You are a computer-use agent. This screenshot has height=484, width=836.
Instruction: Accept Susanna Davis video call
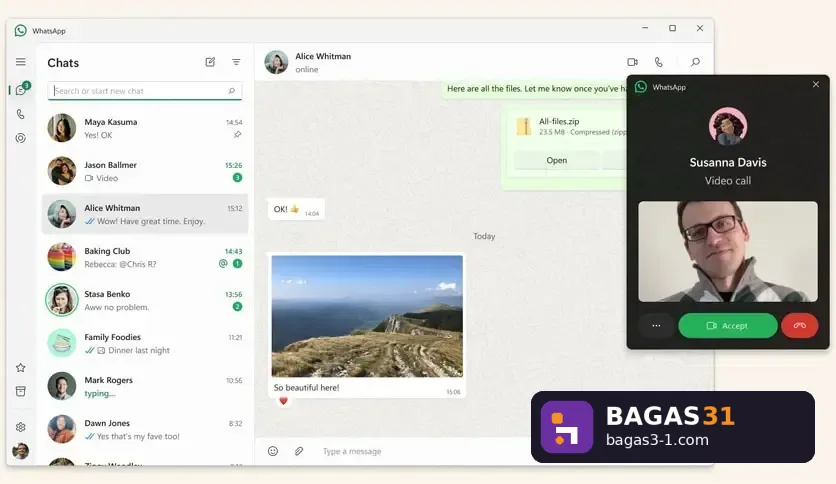[728, 325]
